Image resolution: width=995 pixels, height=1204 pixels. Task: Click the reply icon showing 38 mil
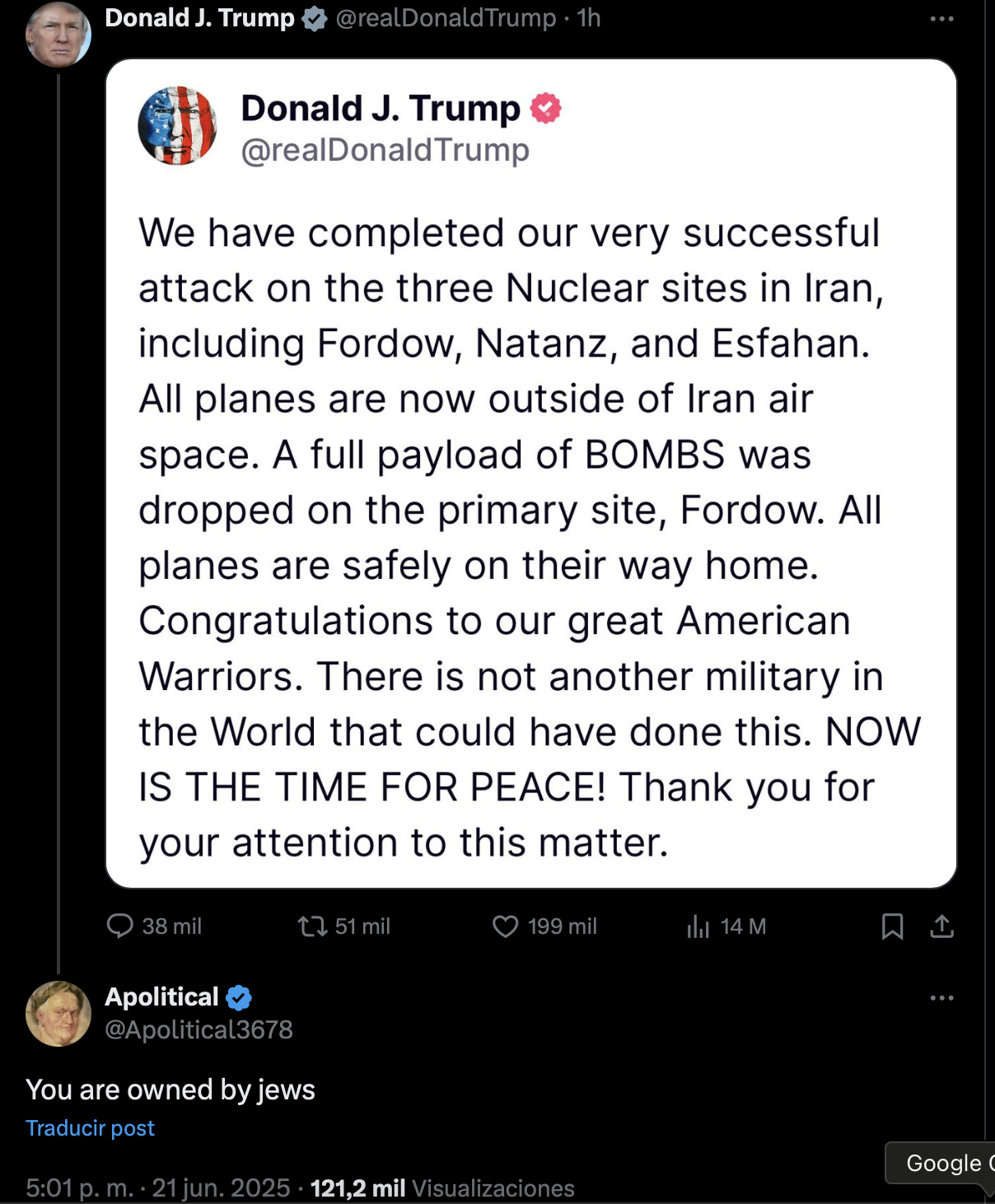pos(120,926)
